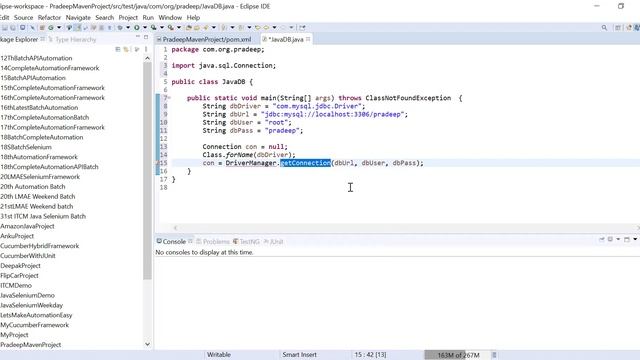Maximize the Package Explorer view
640x360 pixels.
click(146, 38)
